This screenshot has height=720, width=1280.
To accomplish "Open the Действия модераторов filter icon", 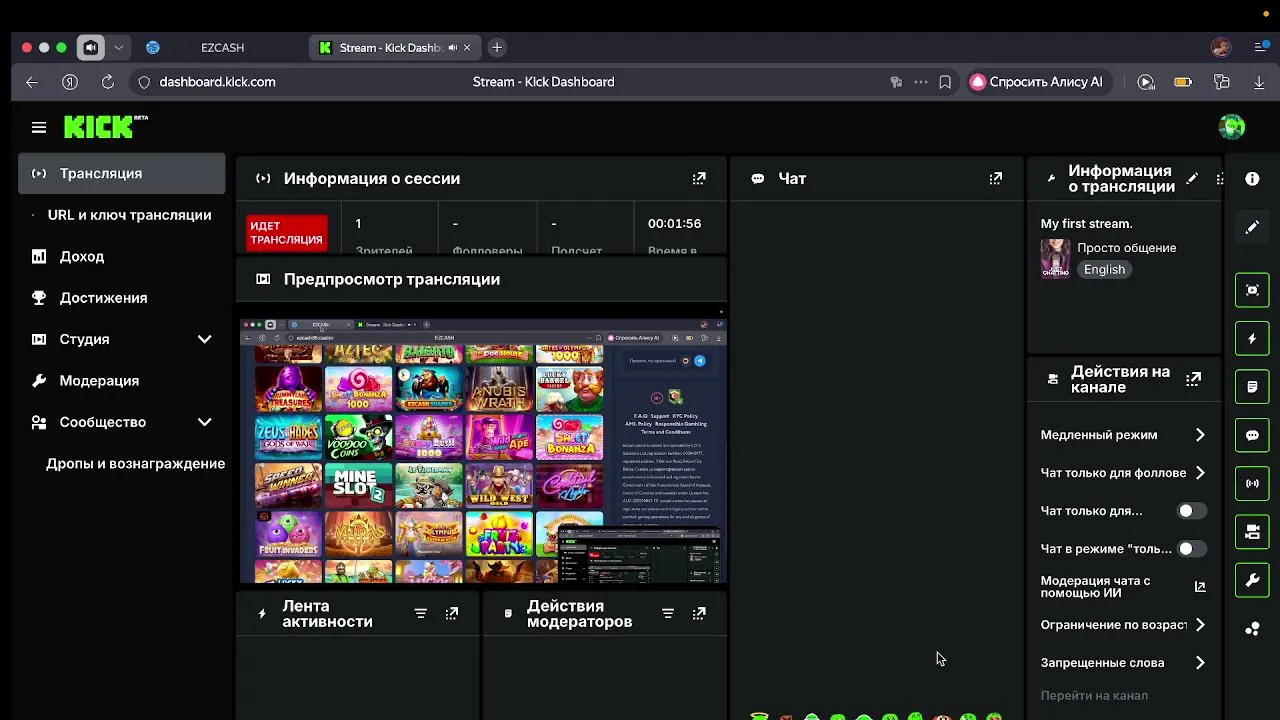I will click(668, 613).
